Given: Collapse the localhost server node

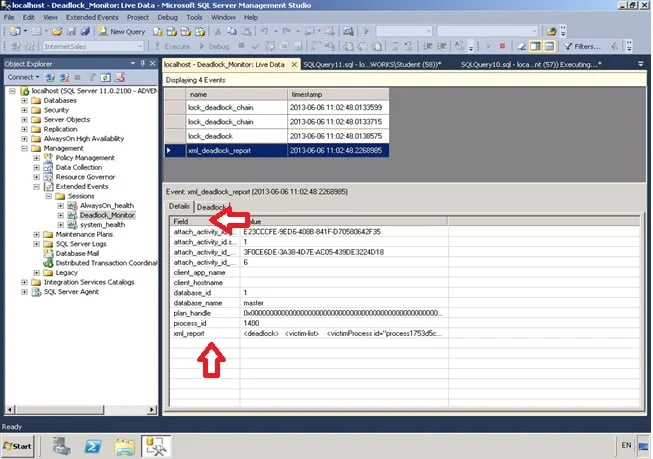Looking at the screenshot, I should pyautogui.click(x=12, y=91).
